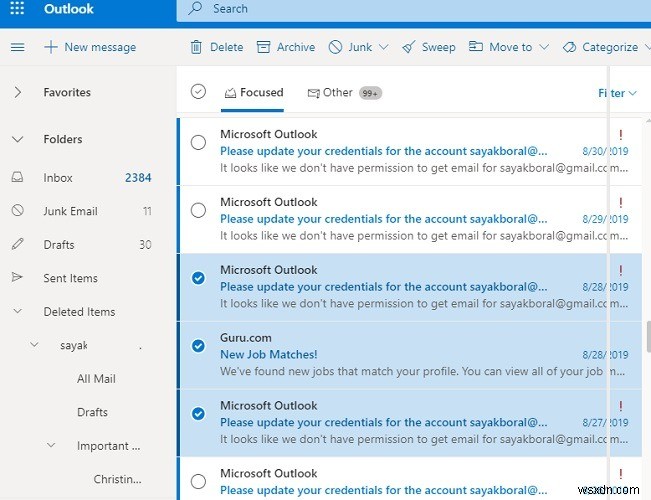
Task: Uncheck the 8/27/2019 Microsoft Outlook email
Action: 198,414
